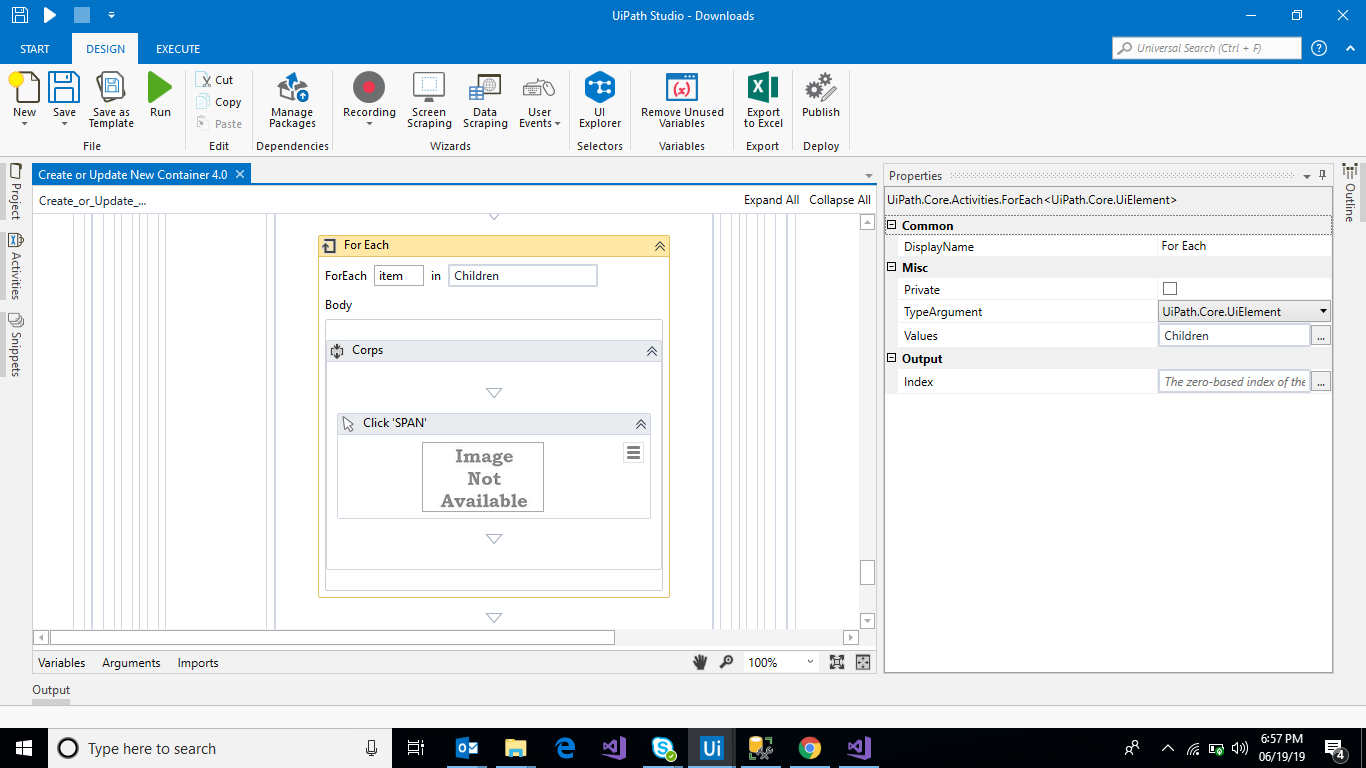Viewport: 1366px width, 768px height.
Task: Open the zoom percentage dropdown
Action: point(809,662)
